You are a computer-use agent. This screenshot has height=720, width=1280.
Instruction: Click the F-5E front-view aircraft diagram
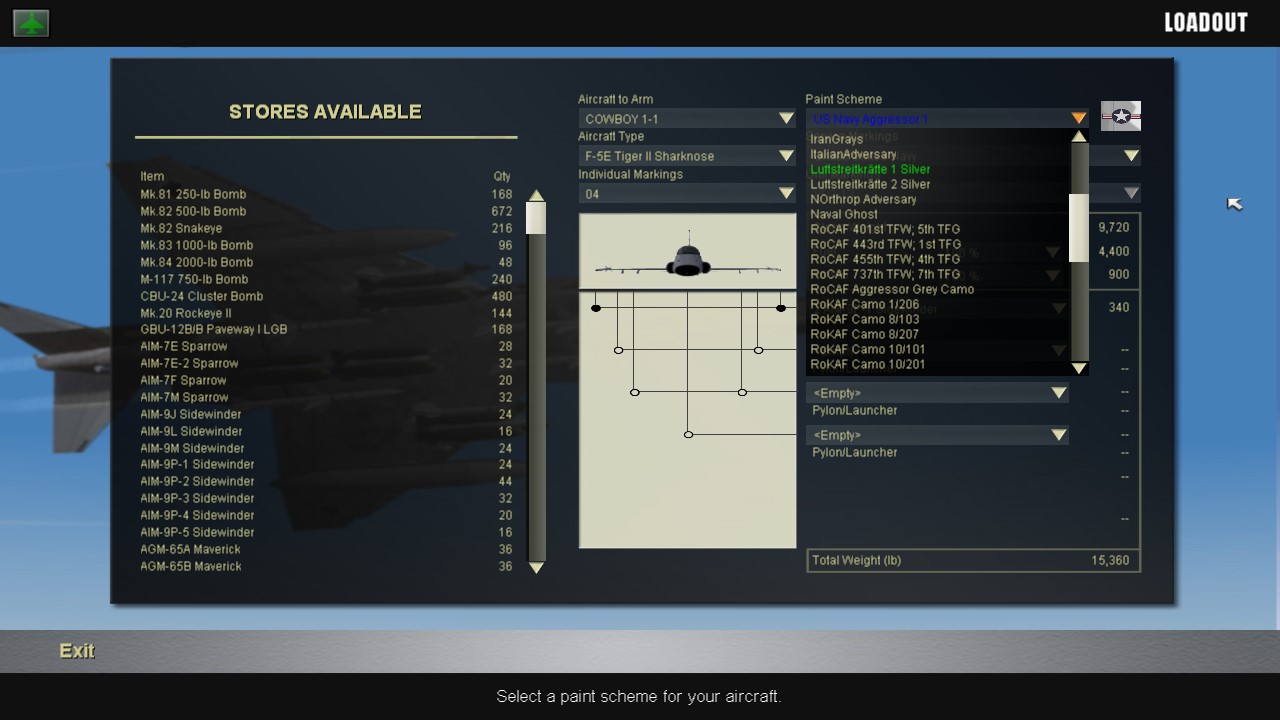pos(687,257)
